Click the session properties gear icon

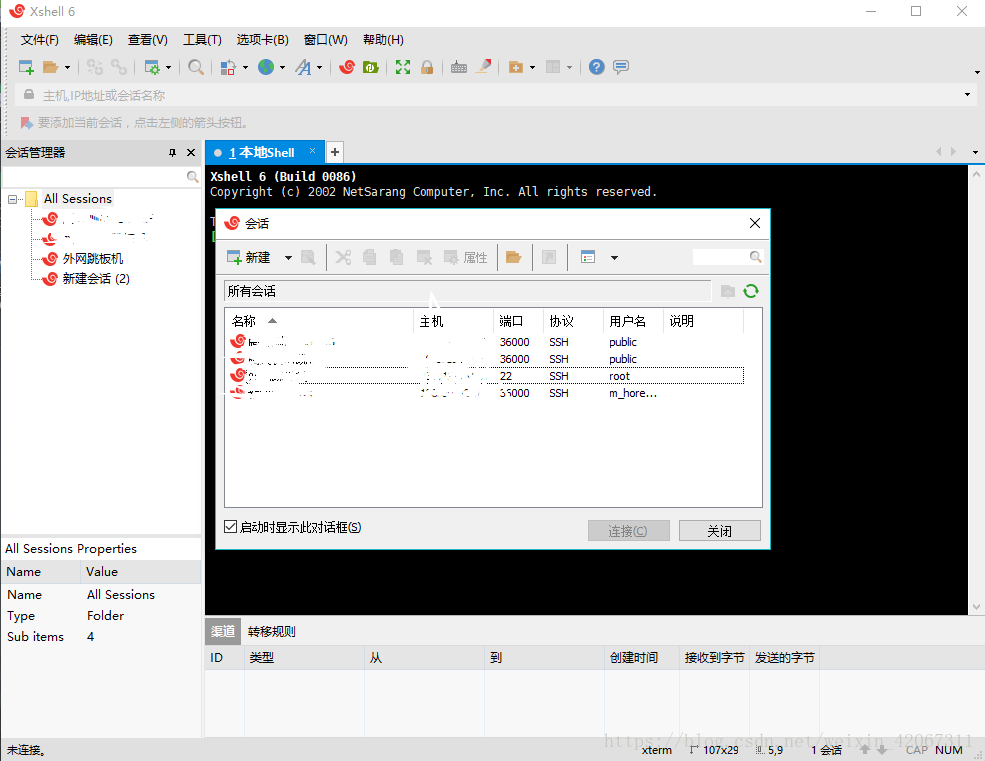tap(153, 67)
